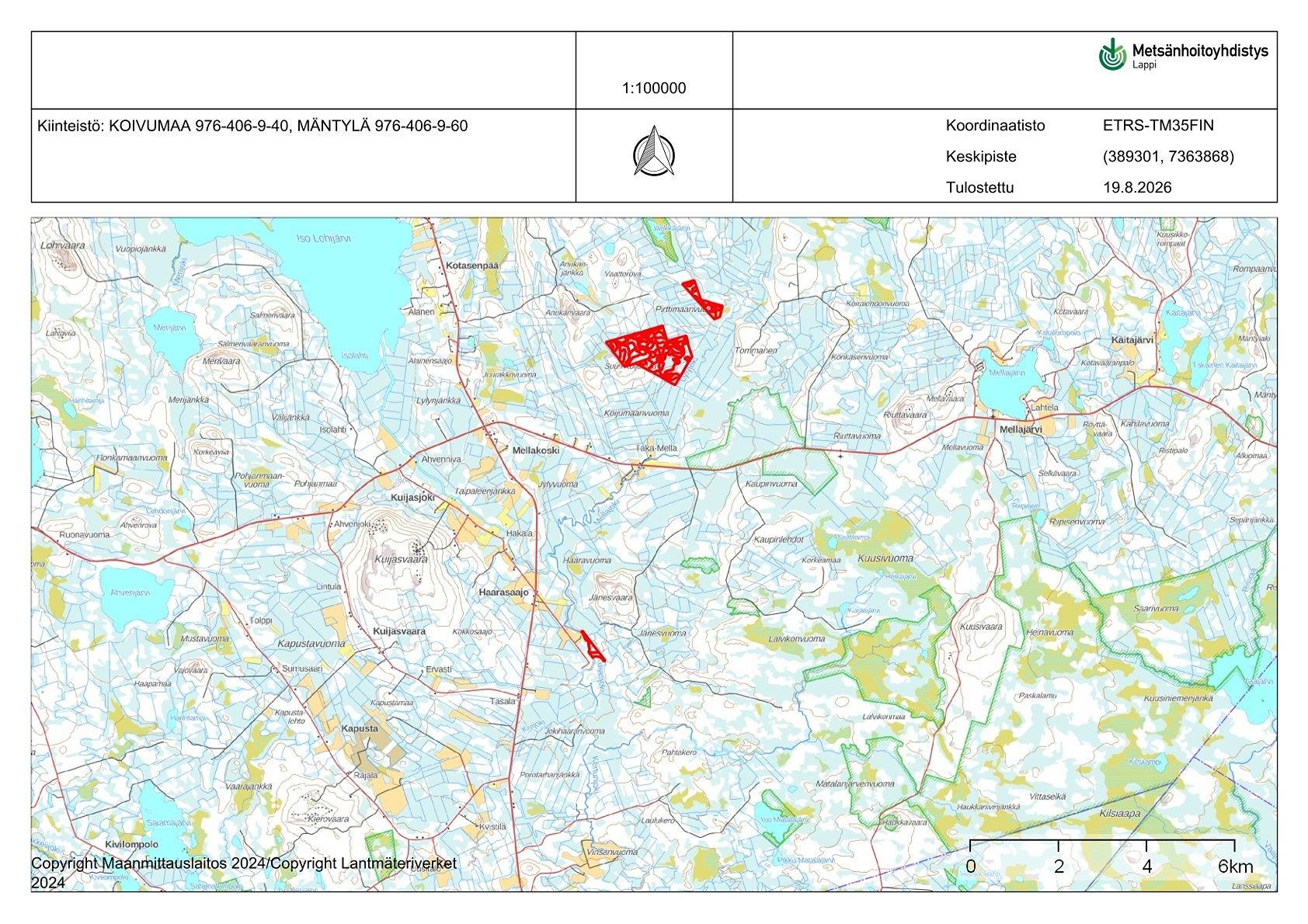Image resolution: width=1308 pixels, height=924 pixels.
Task: Click the Riuttavaara label
Action: [x=905, y=415]
